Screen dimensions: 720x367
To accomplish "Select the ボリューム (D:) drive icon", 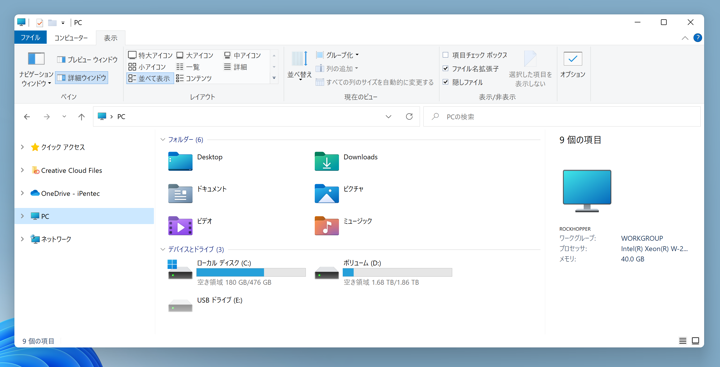I will point(326,273).
